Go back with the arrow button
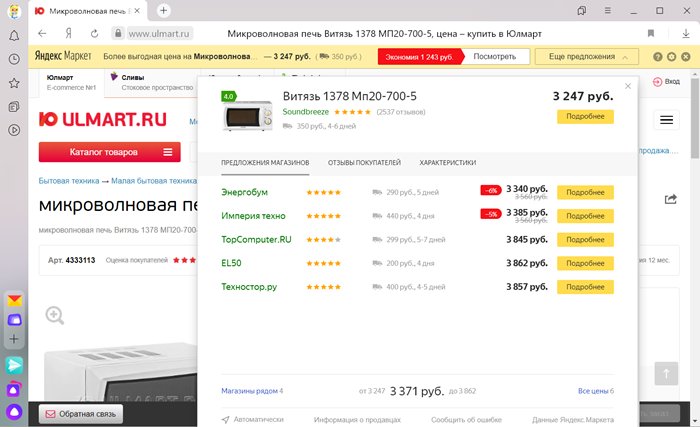 coord(42,33)
